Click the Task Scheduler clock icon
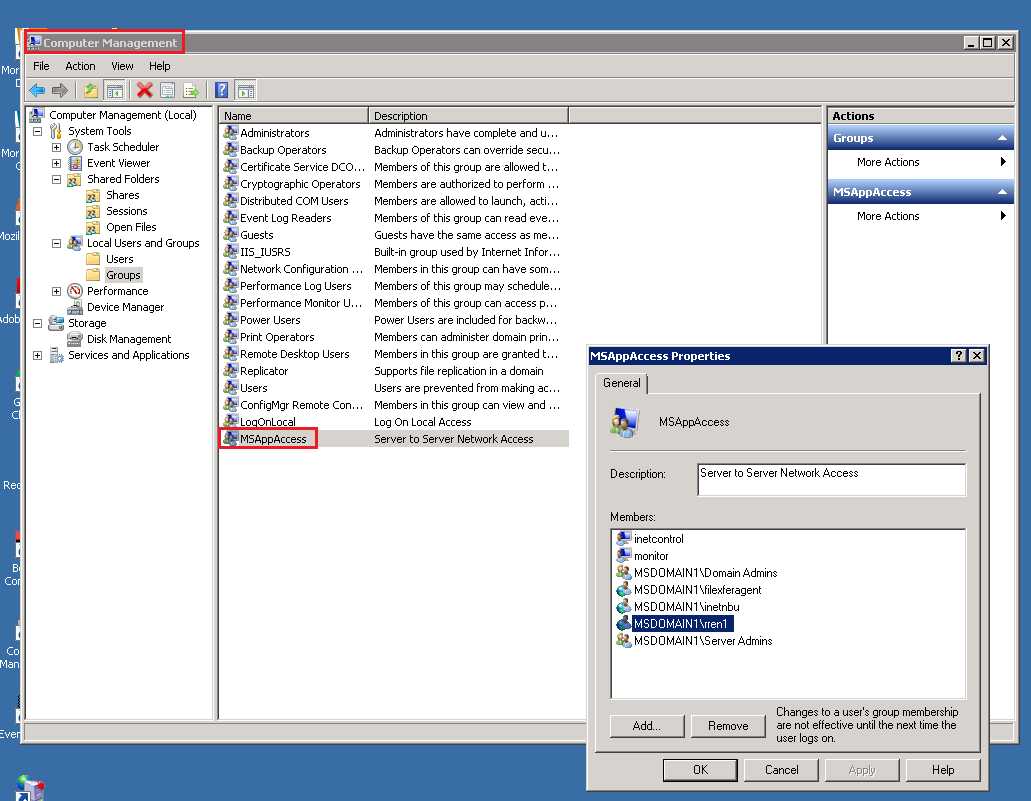The width and height of the screenshot is (1031, 801). pos(75,147)
